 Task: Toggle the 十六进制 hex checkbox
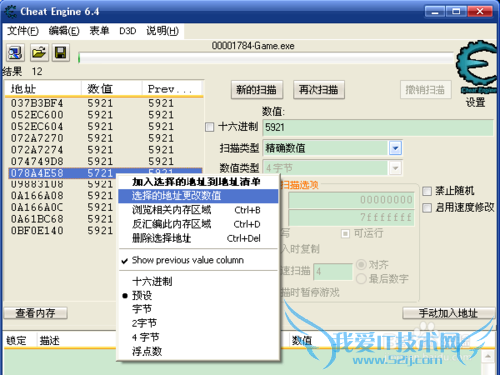[x=210, y=127]
